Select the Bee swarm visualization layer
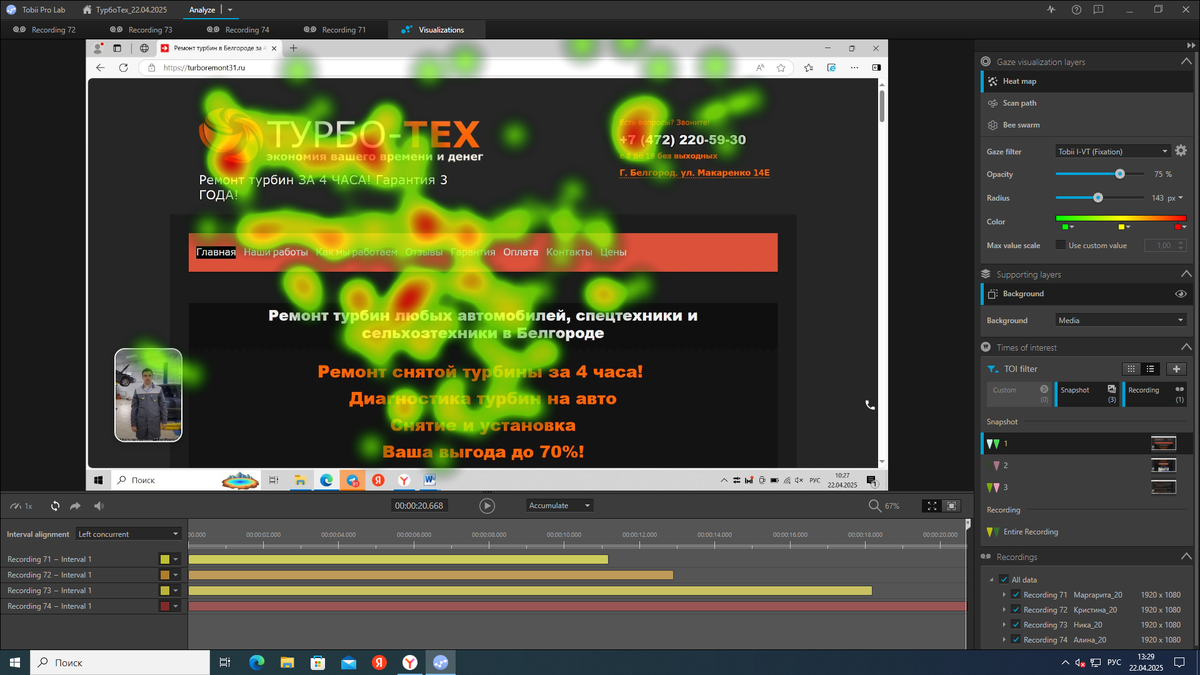The width and height of the screenshot is (1200, 675). tap(1086, 125)
